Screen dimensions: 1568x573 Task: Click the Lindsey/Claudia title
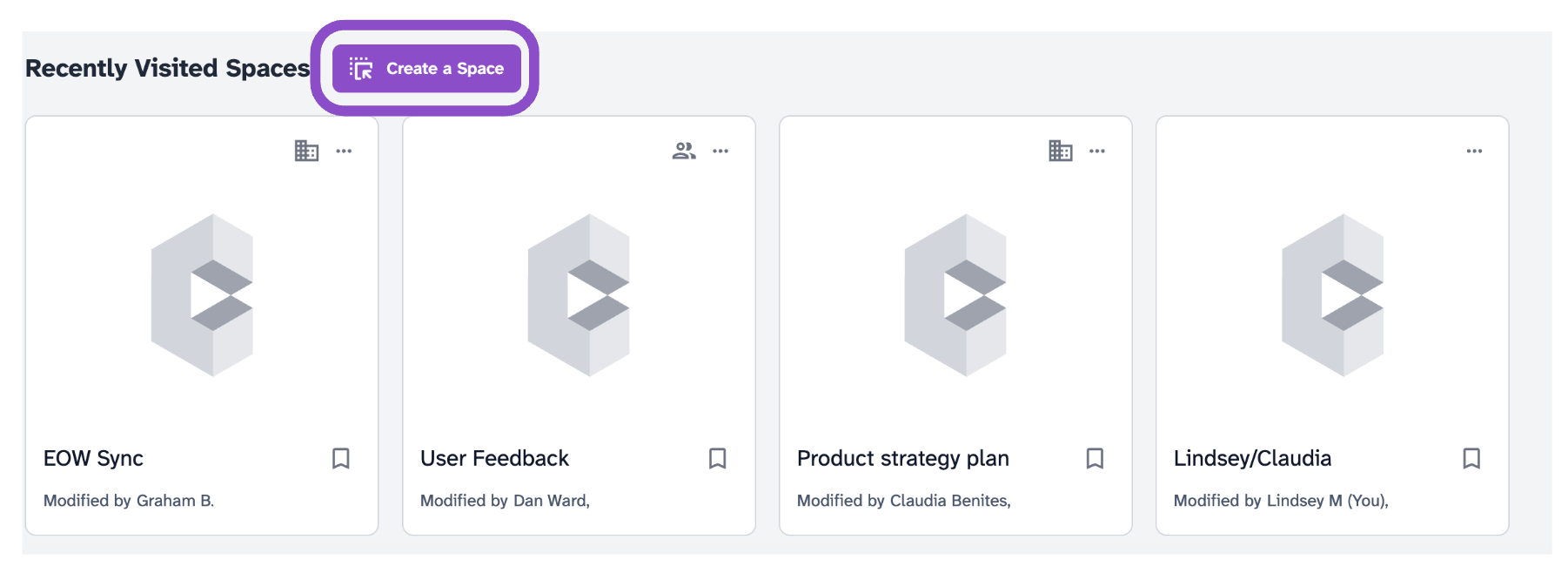[1252, 459]
